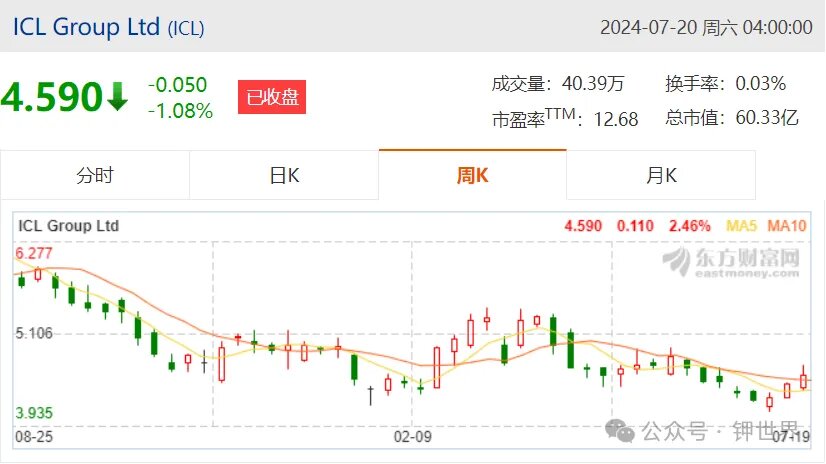Click the 3.935 low price label
Viewport: 826px width, 464px height.
tap(34, 413)
